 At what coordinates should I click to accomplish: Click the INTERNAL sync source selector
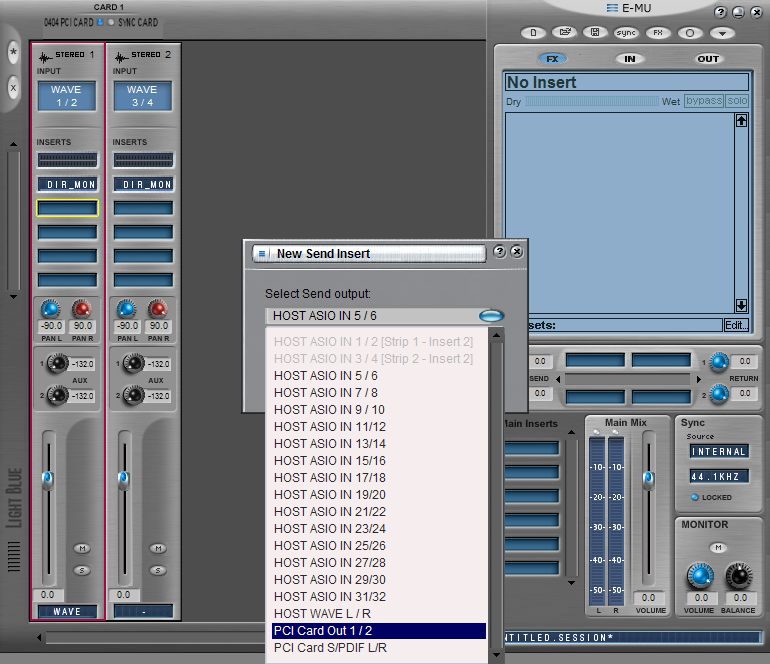(719, 451)
